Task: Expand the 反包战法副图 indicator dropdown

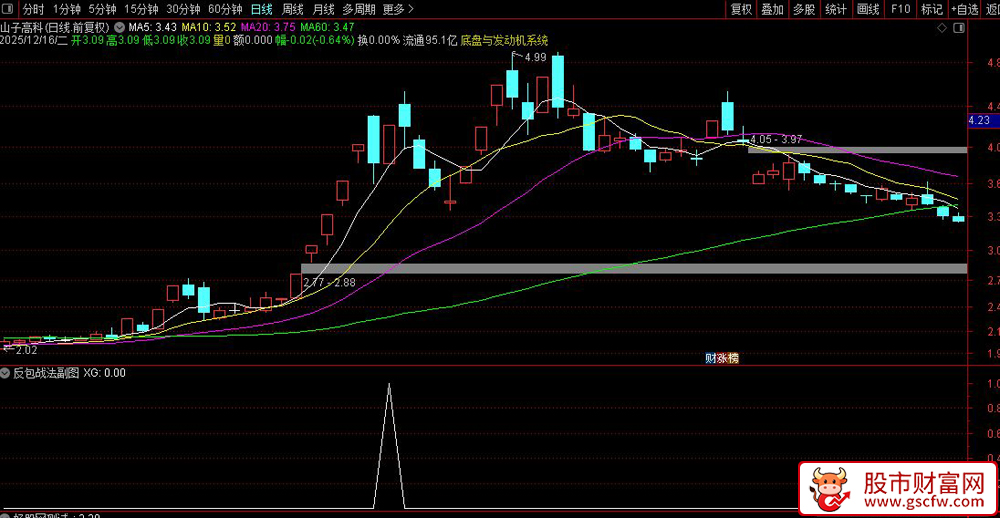Action: point(6,373)
